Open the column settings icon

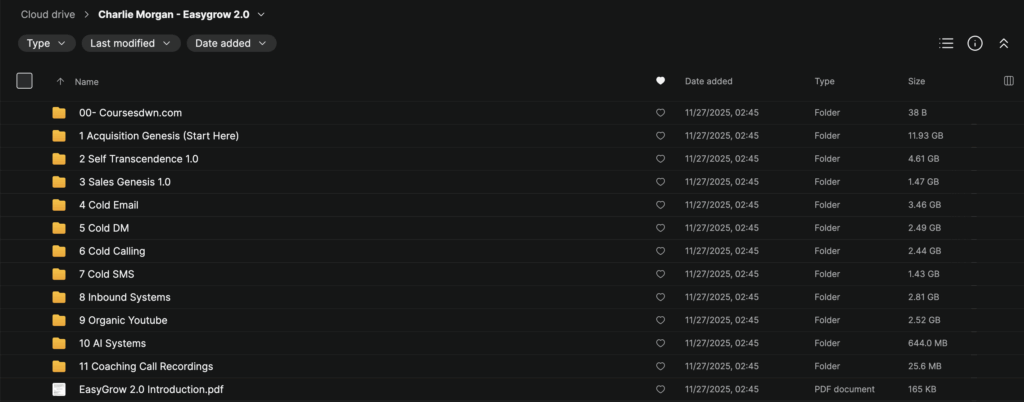pos(1008,81)
